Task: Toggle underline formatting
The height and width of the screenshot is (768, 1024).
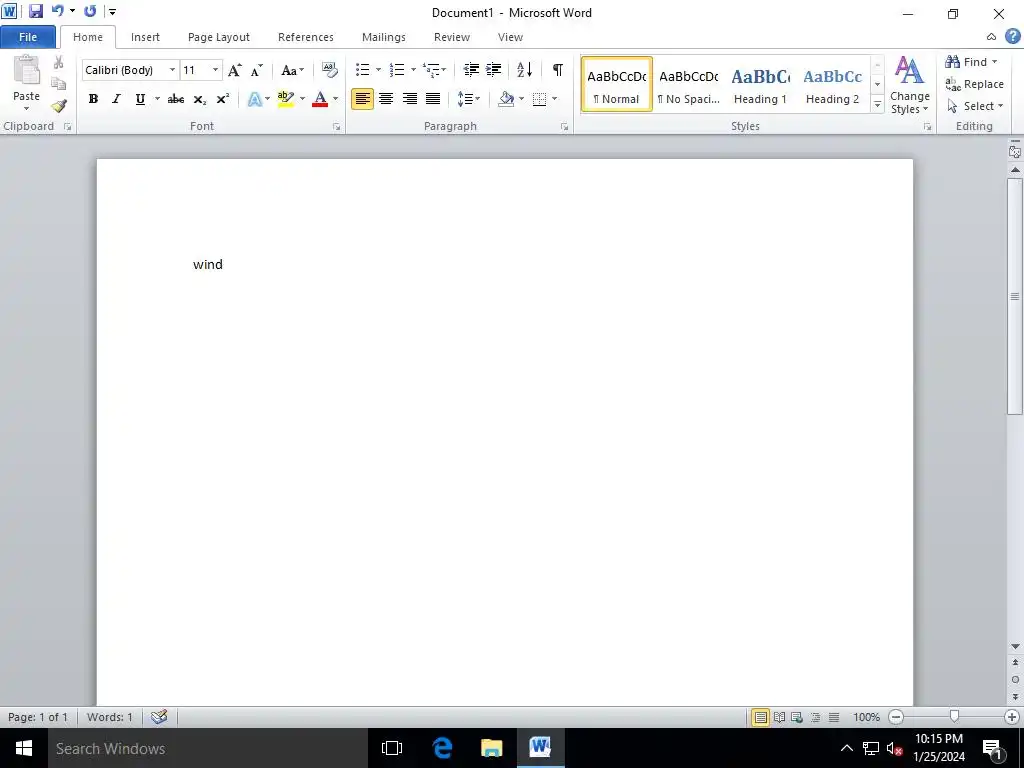Action: point(140,99)
